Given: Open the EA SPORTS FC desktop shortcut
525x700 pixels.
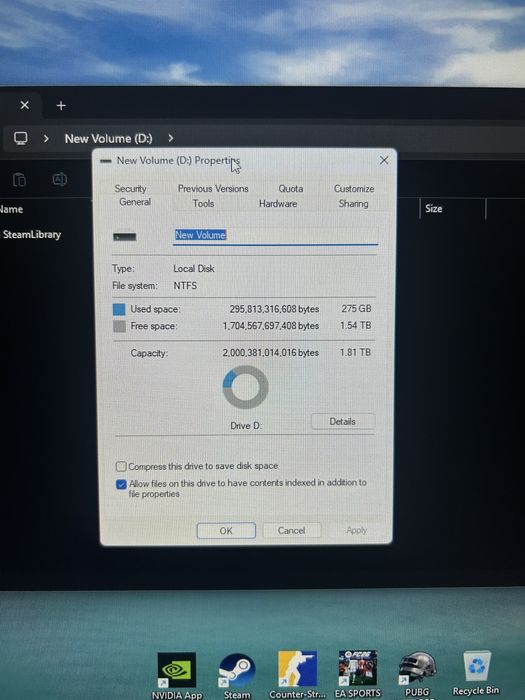Looking at the screenshot, I should (358, 675).
